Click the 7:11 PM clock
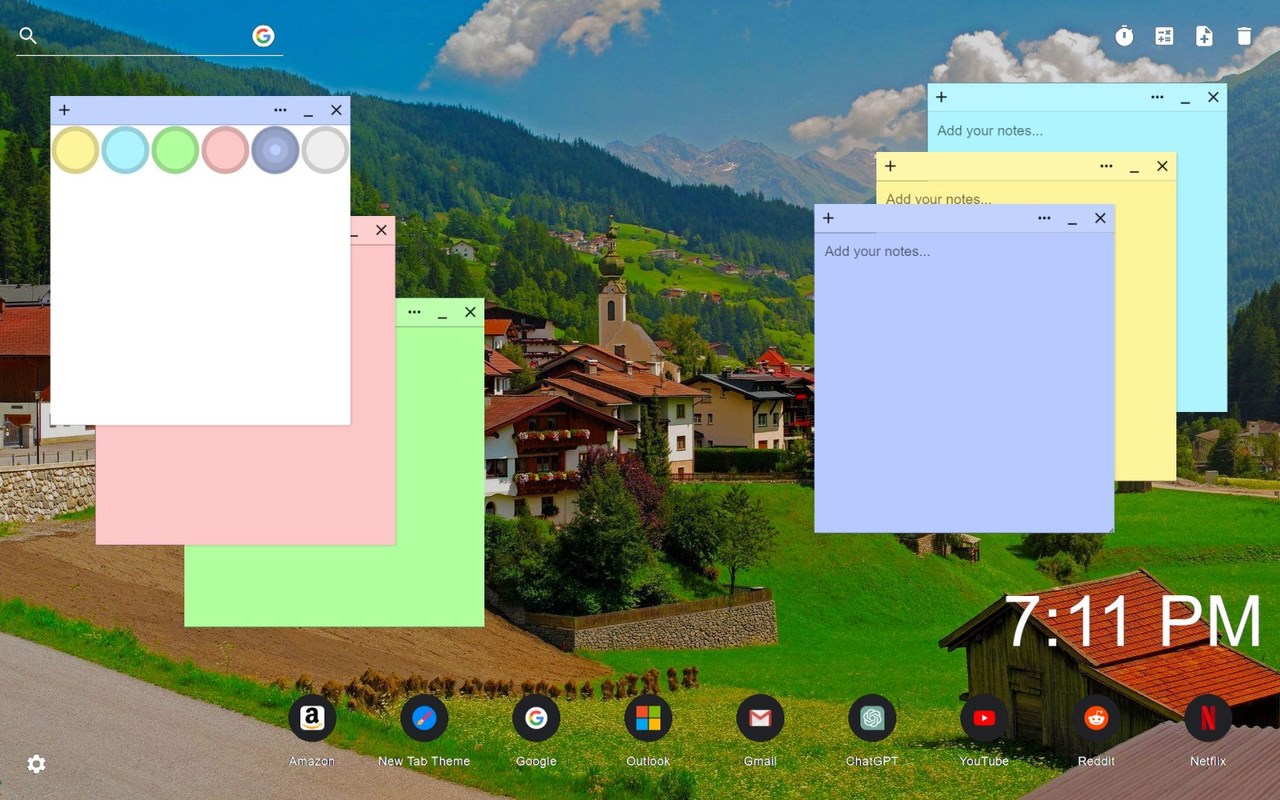This screenshot has width=1280, height=800. (x=1133, y=622)
